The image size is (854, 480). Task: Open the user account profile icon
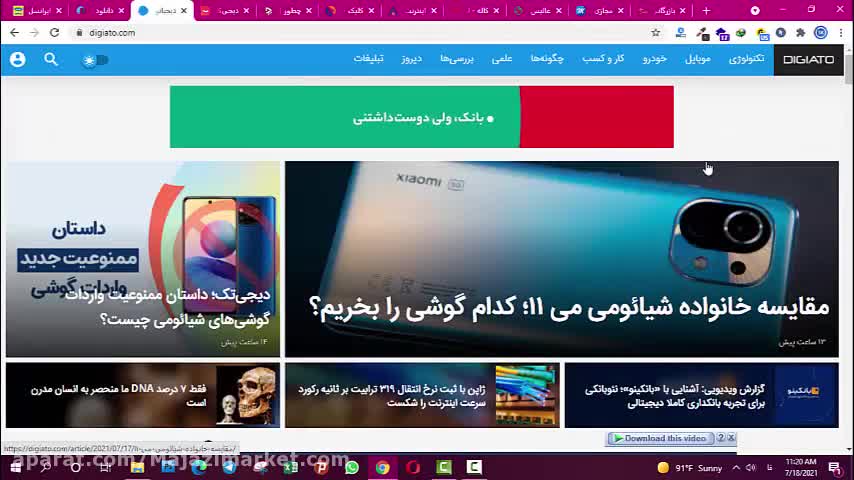(x=17, y=60)
